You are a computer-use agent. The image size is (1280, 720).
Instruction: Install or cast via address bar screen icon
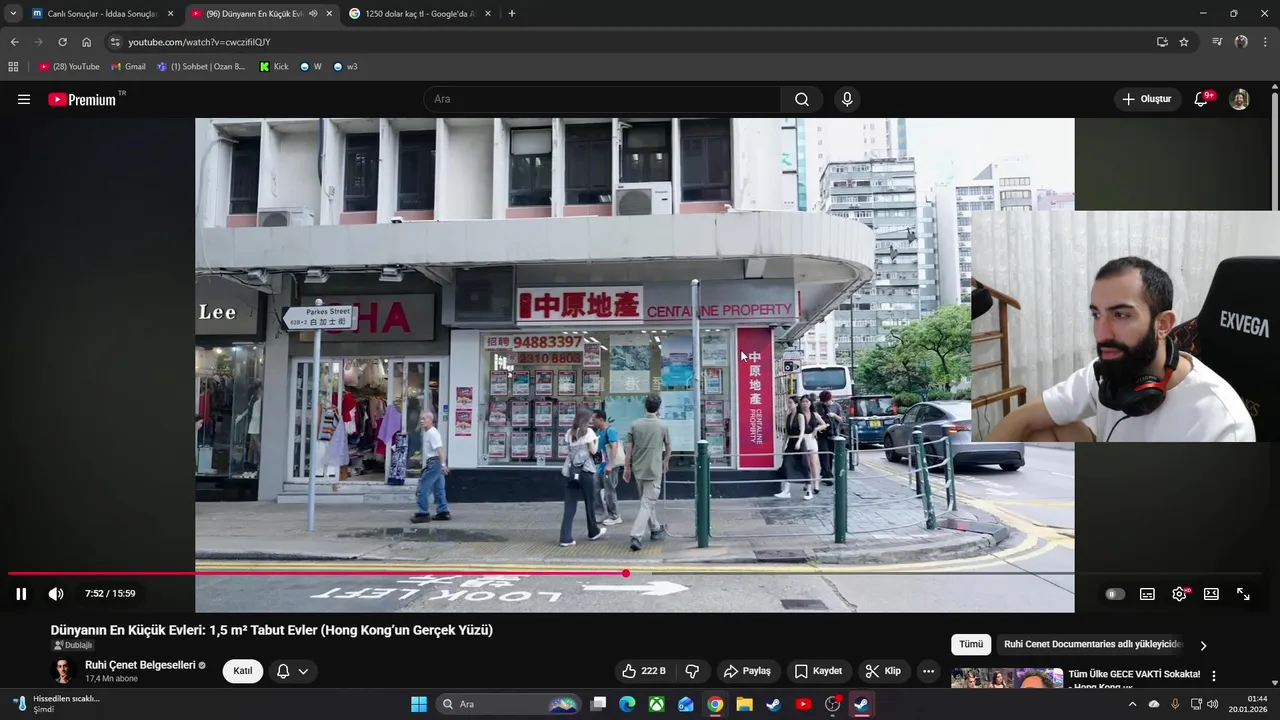(1162, 42)
